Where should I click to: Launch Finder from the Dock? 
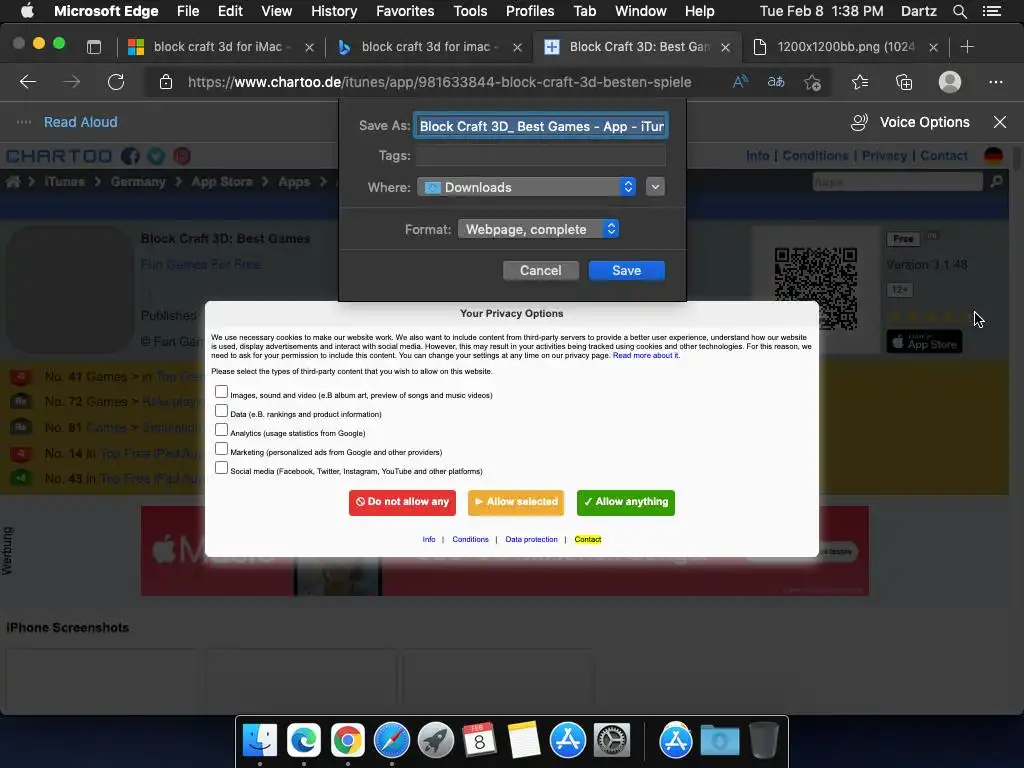click(x=260, y=740)
